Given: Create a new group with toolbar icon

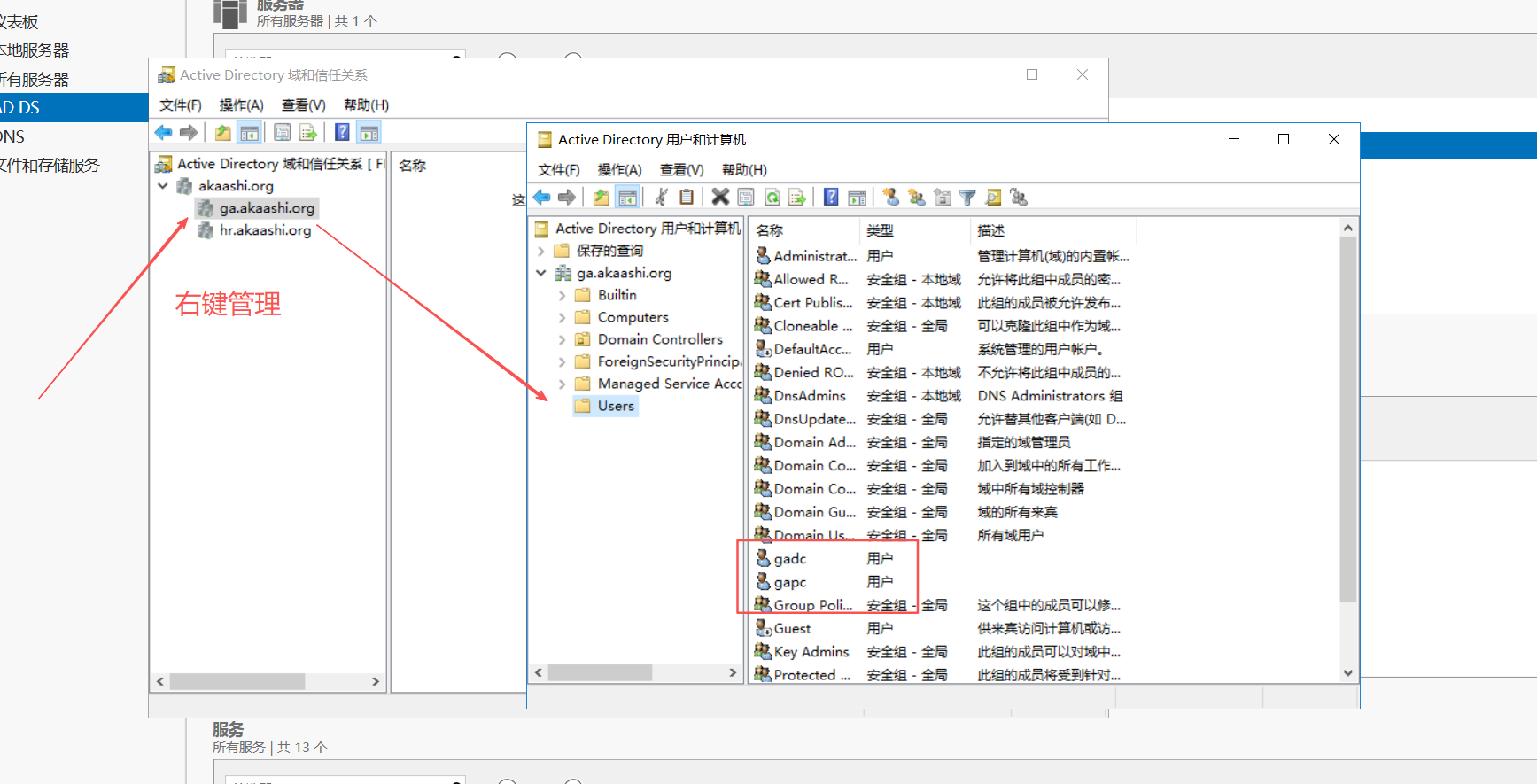Looking at the screenshot, I should click(x=917, y=198).
